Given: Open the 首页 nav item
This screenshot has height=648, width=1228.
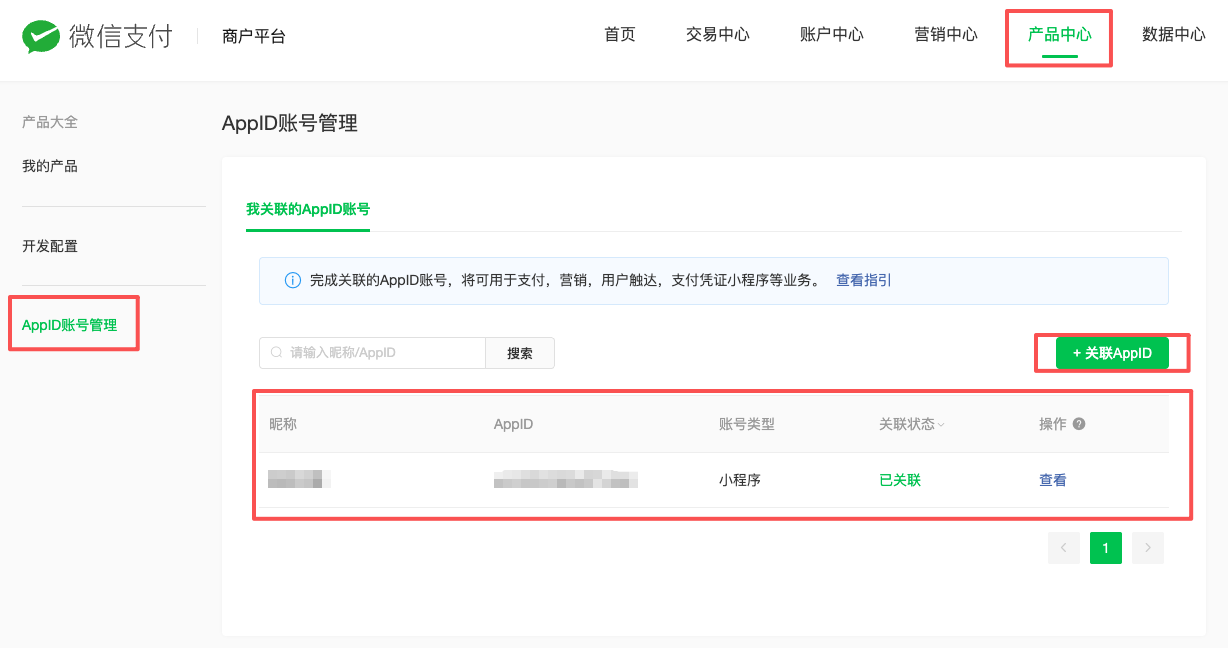Looking at the screenshot, I should 620,35.
